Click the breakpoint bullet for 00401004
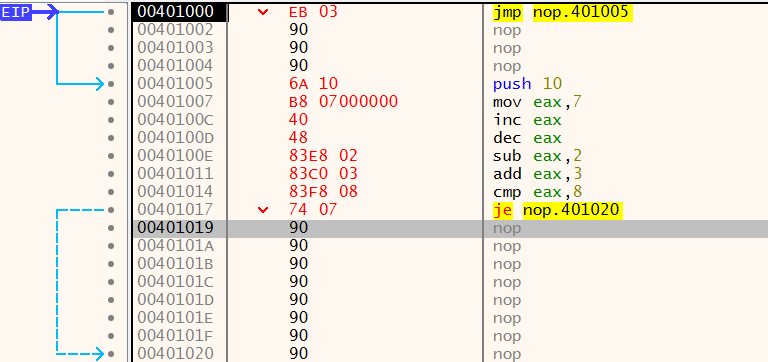 click(x=111, y=66)
